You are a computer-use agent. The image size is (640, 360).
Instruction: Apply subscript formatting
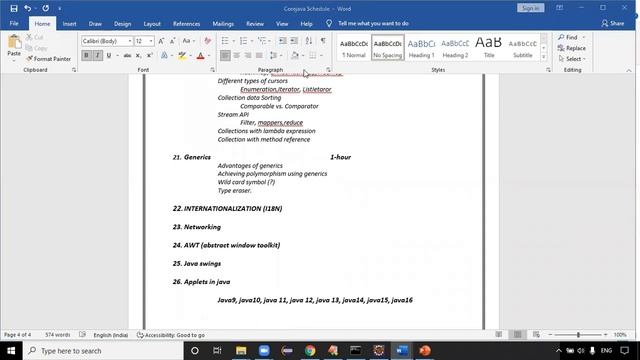point(138,55)
